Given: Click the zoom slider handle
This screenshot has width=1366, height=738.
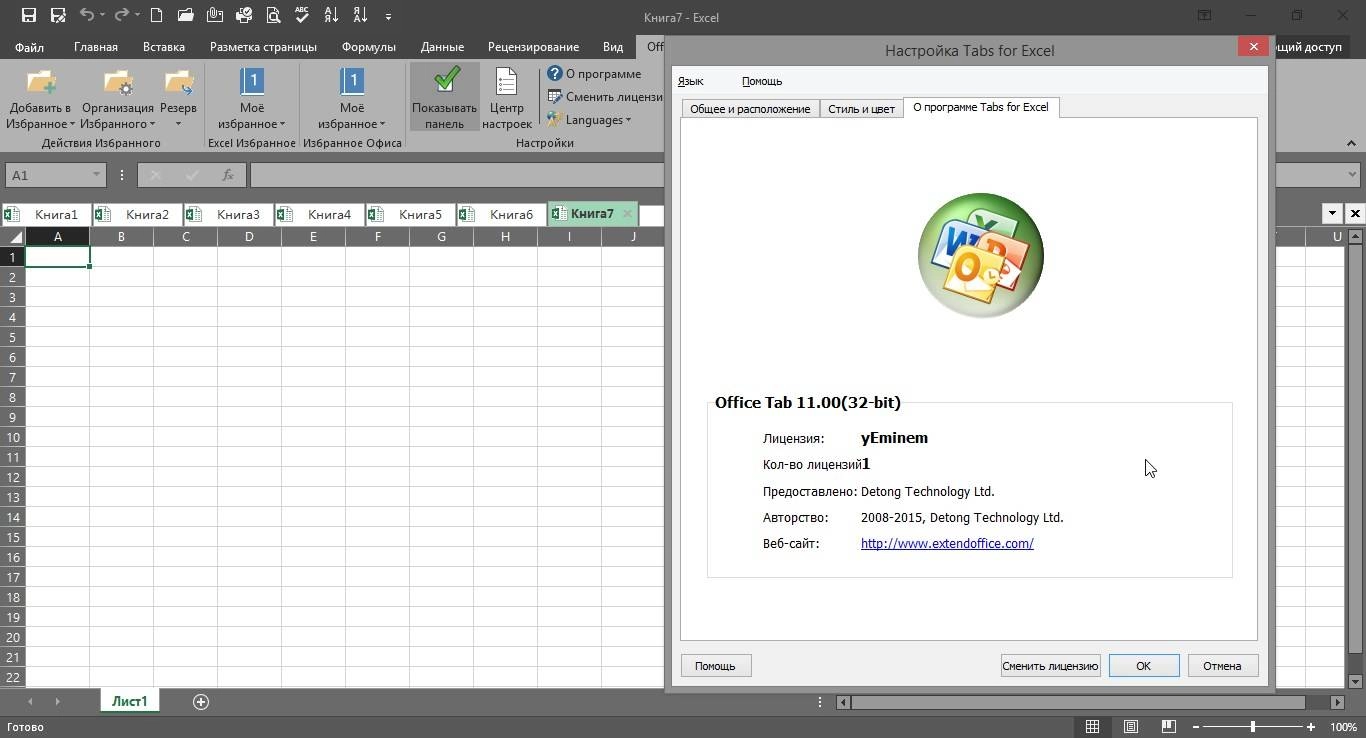Looking at the screenshot, I should click(x=1253, y=727).
